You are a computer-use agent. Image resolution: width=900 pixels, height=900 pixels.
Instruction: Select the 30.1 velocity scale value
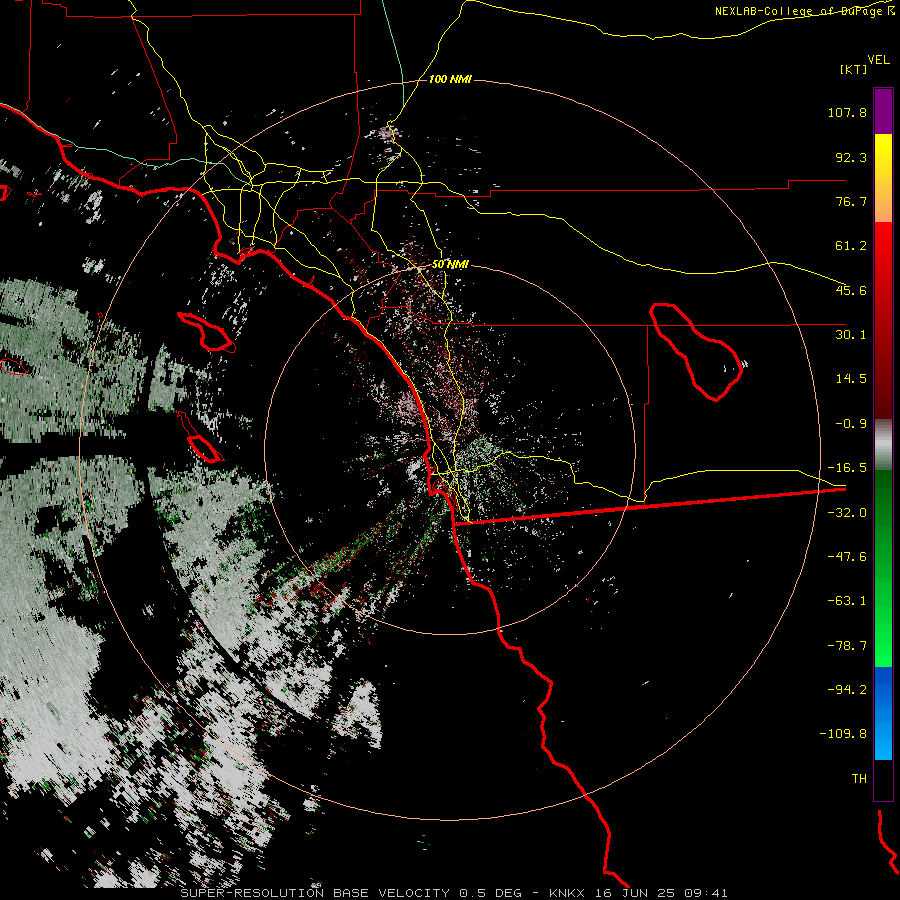tap(851, 335)
